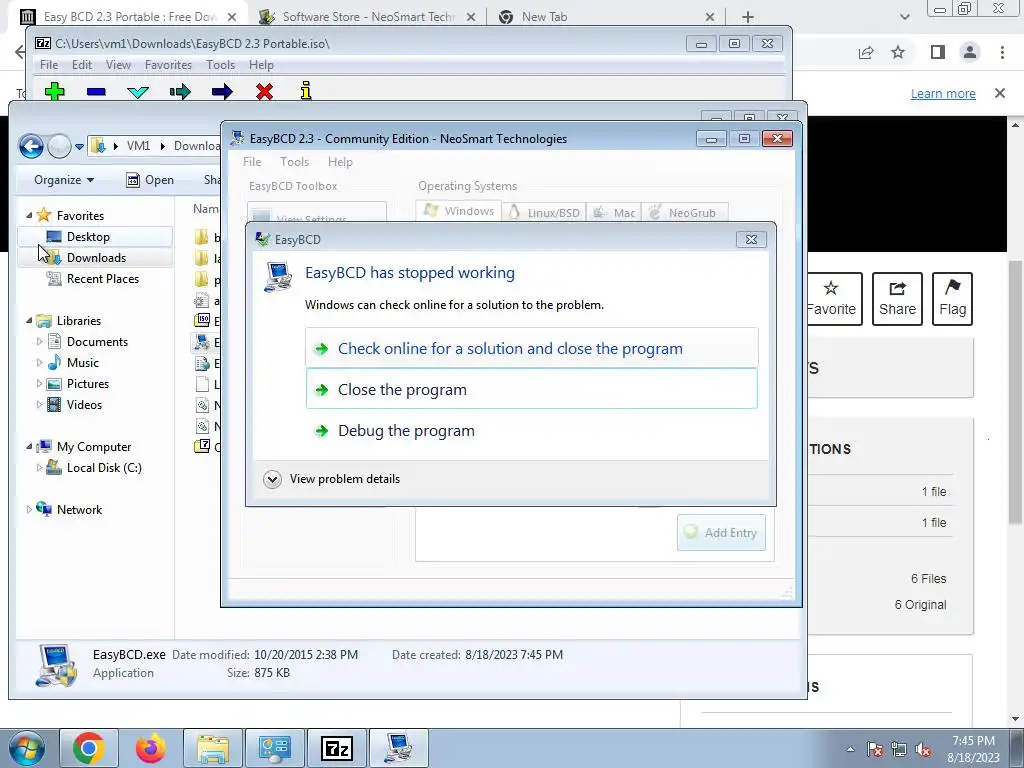Choose Check online for a solution option
The height and width of the screenshot is (768, 1024).
532,348
